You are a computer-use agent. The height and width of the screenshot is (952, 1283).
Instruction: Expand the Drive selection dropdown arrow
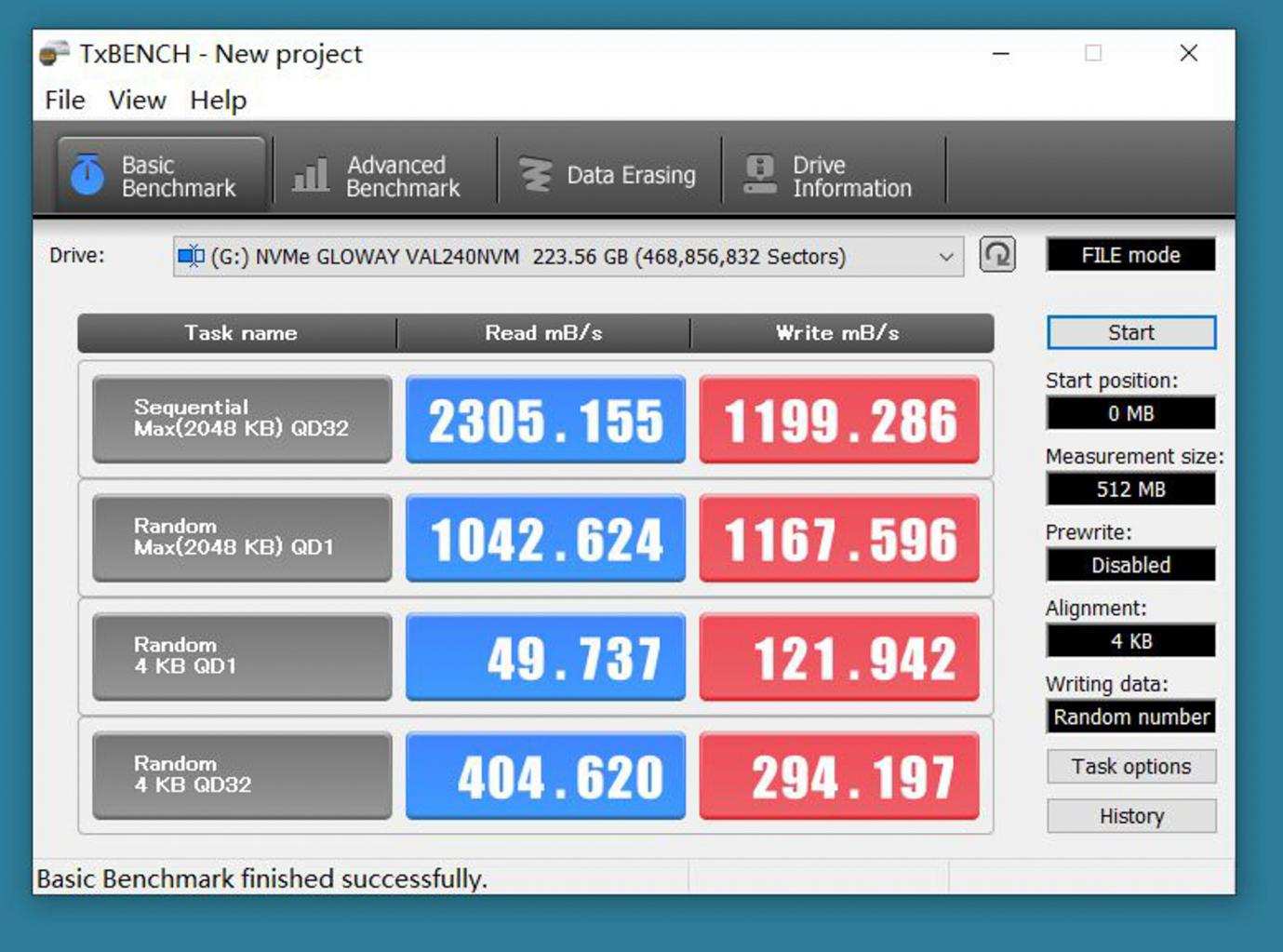coord(946,257)
